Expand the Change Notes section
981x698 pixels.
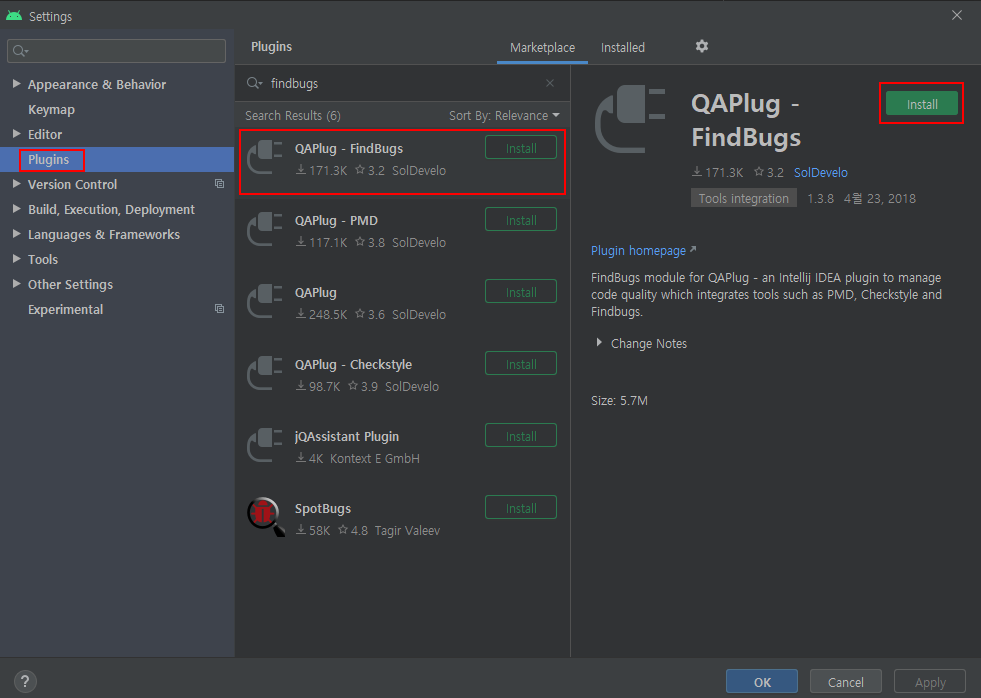click(x=599, y=343)
